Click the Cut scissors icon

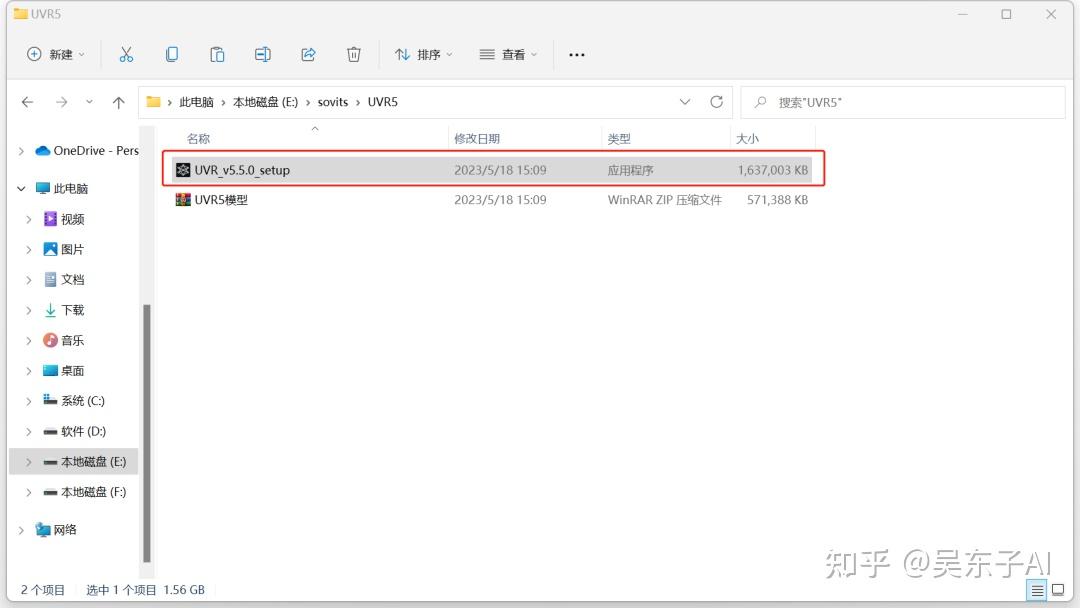point(126,54)
